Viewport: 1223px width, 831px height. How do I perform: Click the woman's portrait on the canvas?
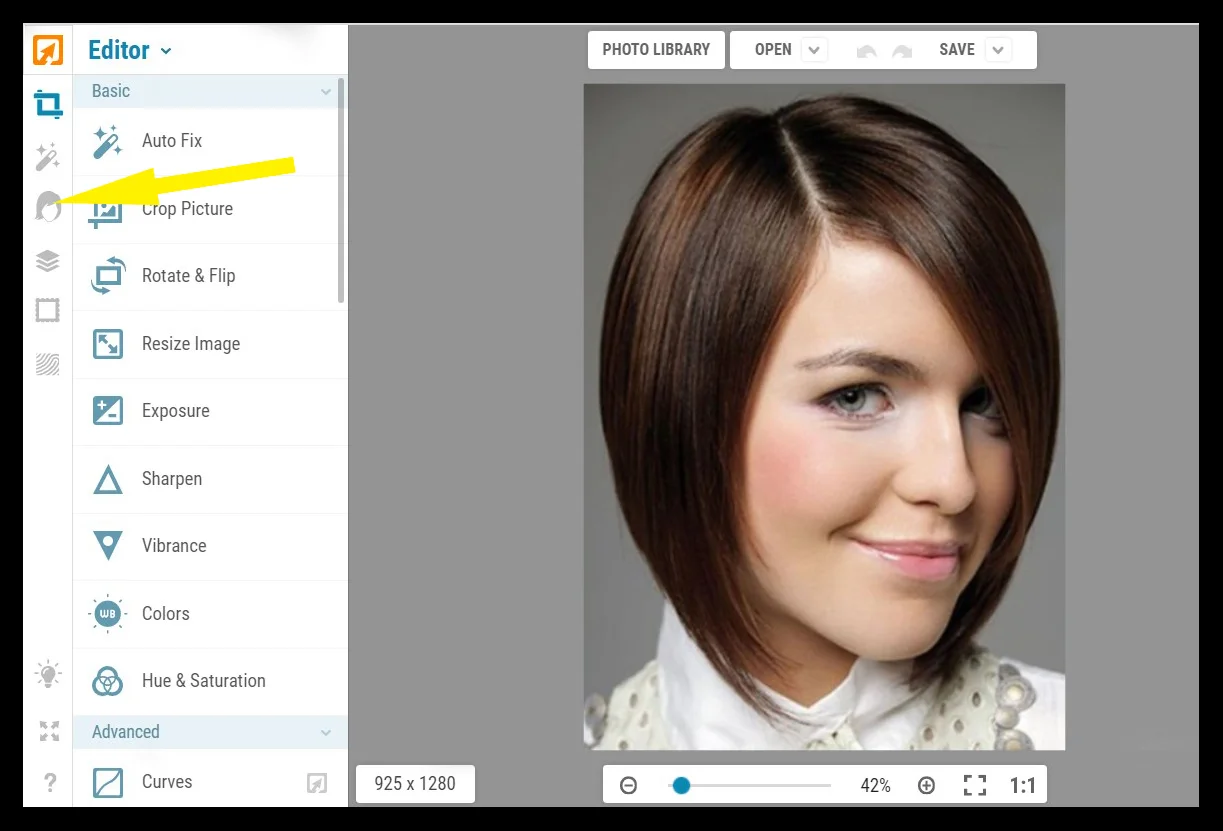[x=824, y=417]
